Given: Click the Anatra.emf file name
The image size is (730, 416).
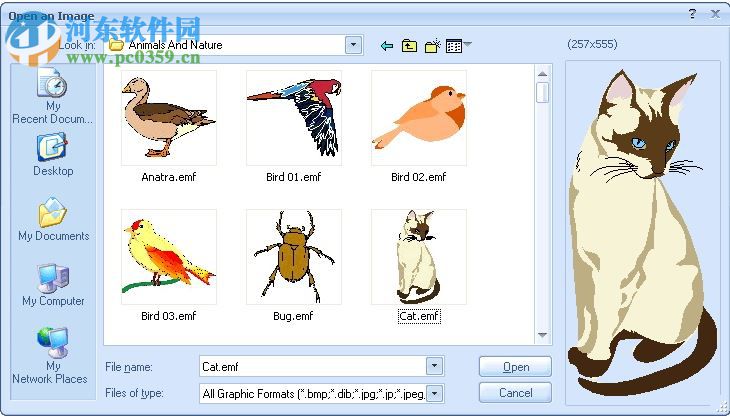Looking at the screenshot, I should [x=169, y=177].
